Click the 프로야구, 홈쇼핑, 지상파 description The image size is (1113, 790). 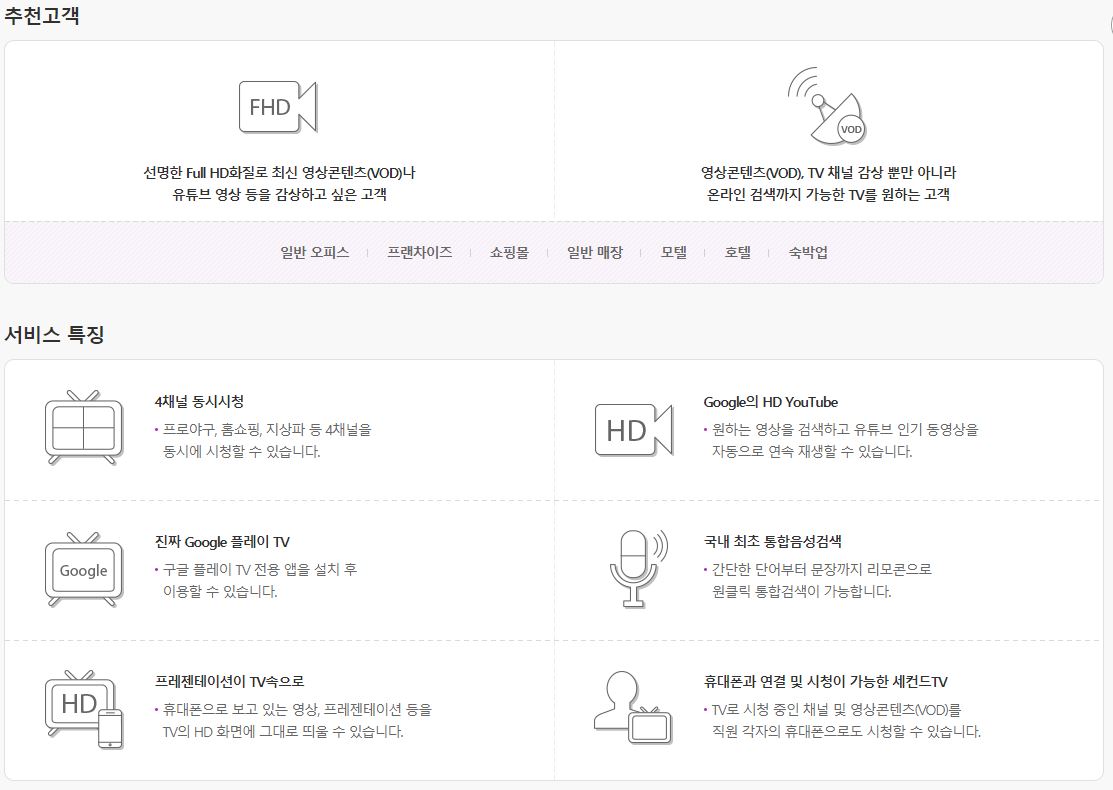click(267, 429)
